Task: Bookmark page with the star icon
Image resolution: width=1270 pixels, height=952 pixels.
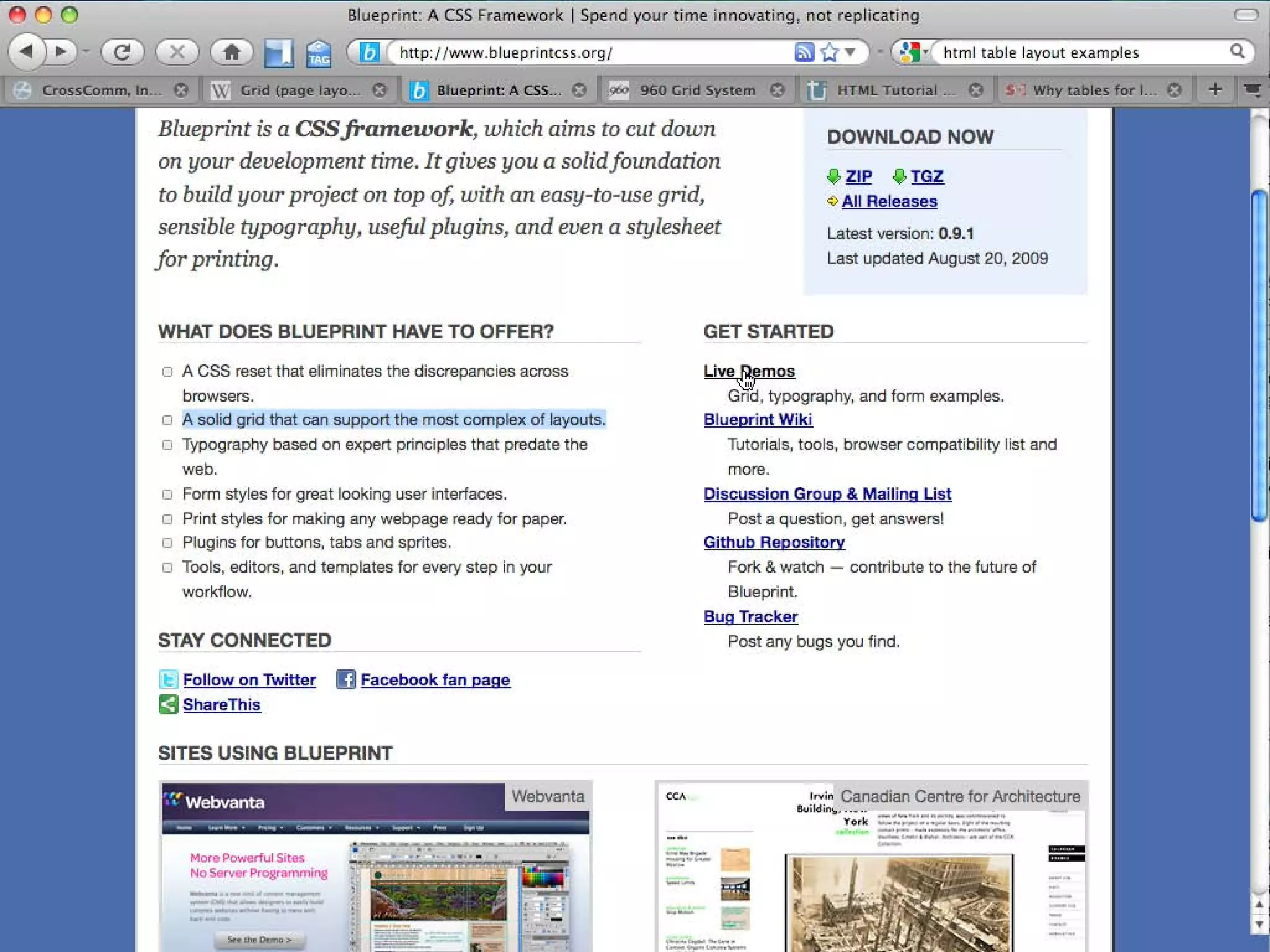Action: [829, 52]
